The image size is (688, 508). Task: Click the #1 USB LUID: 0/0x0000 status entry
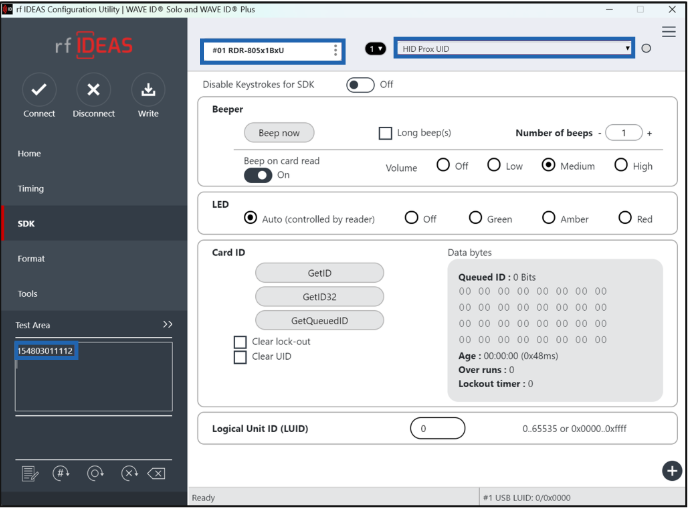pos(527,497)
